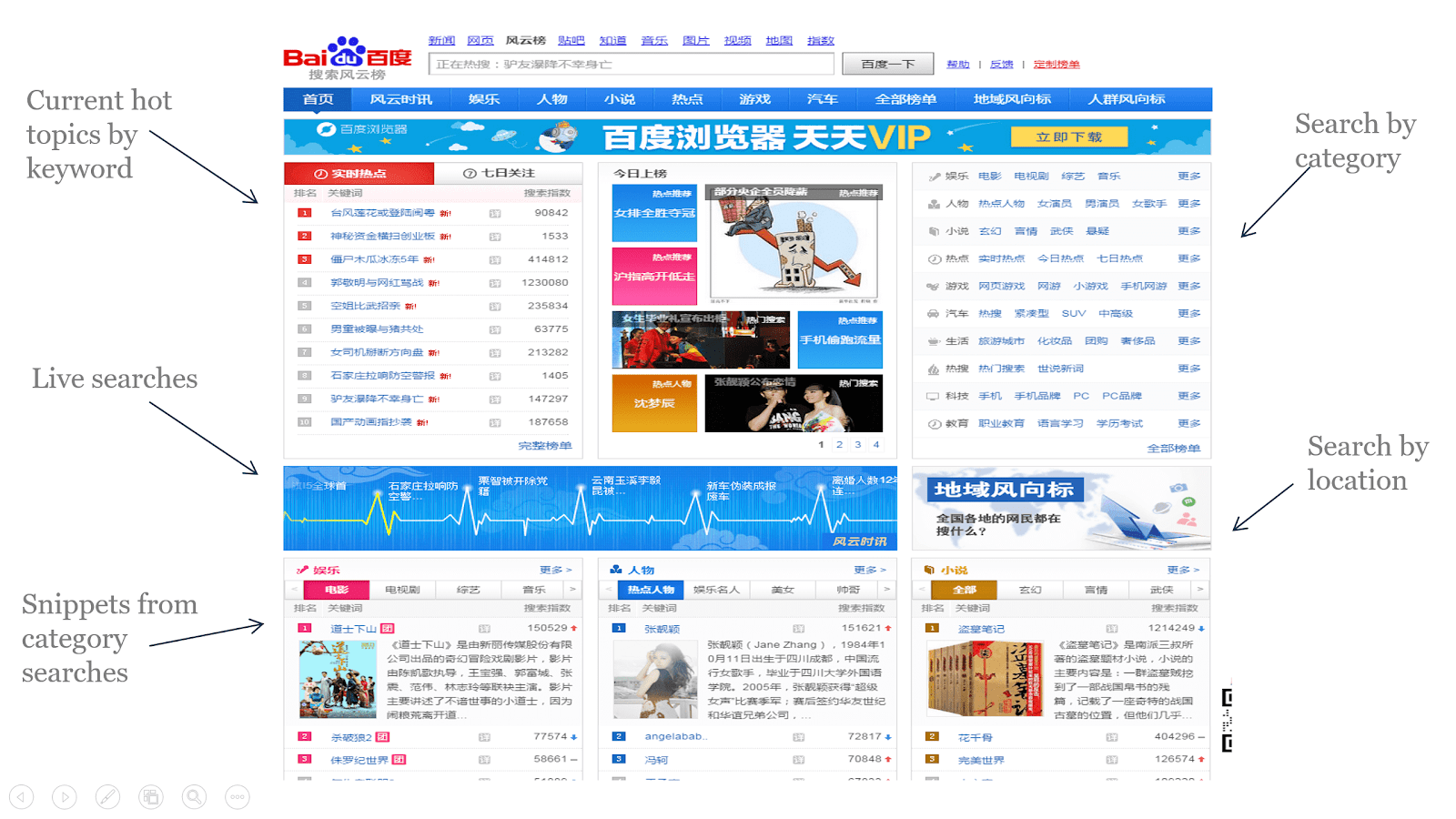Select the pen tool in slideshow controls
Screen dimensions: 1456x819
tap(107, 797)
